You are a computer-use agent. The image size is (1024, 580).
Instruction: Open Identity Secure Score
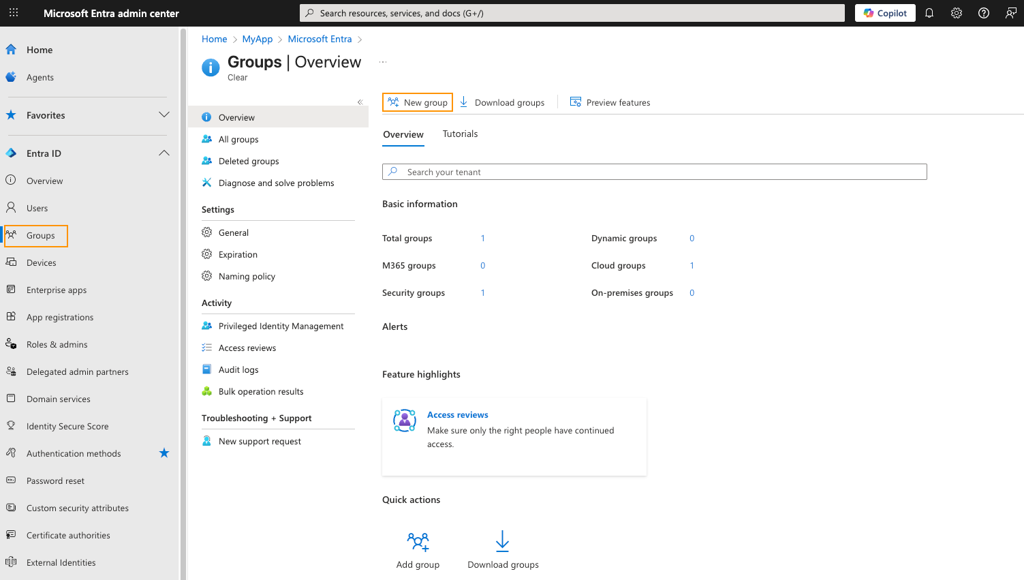(x=67, y=427)
